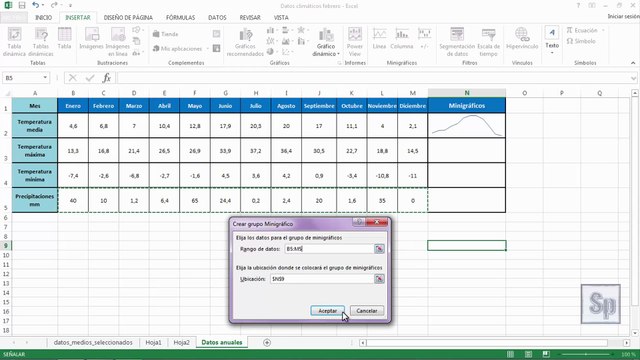Open the Name Box dropdown
This screenshot has height=360, width=640.
click(45, 78)
